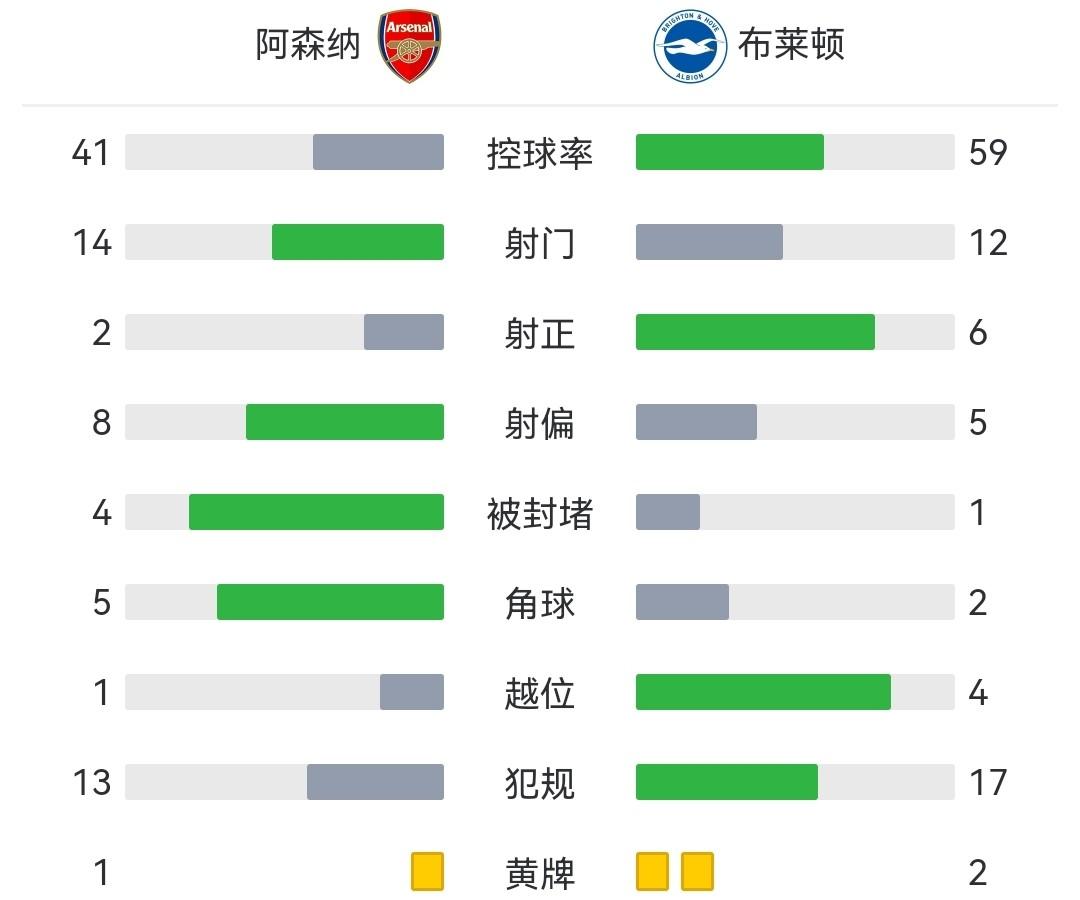This screenshot has width=1080, height=900.
Task: Open the 阿森纳 team name
Action: (308, 45)
